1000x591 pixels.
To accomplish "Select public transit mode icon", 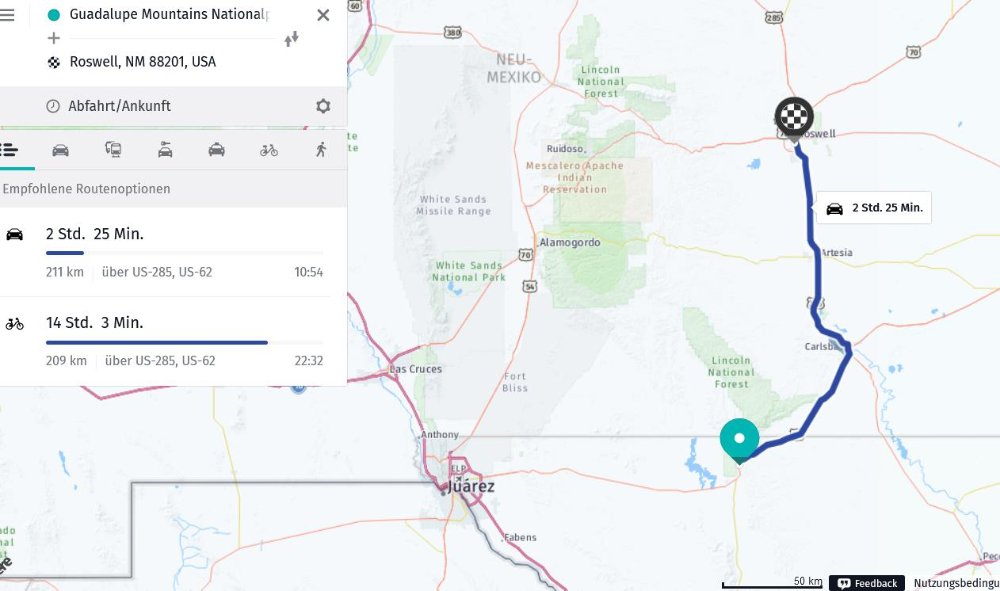I will [113, 150].
